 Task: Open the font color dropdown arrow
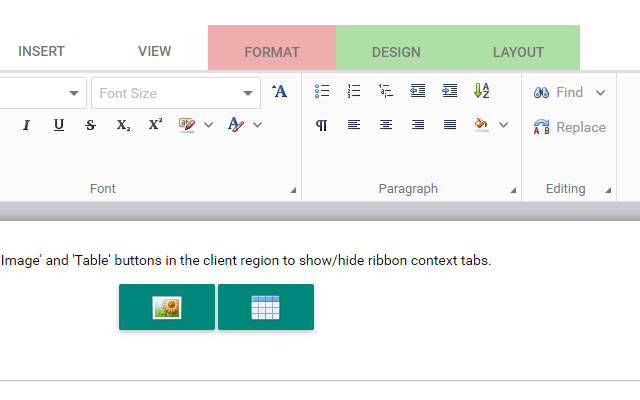(257, 125)
